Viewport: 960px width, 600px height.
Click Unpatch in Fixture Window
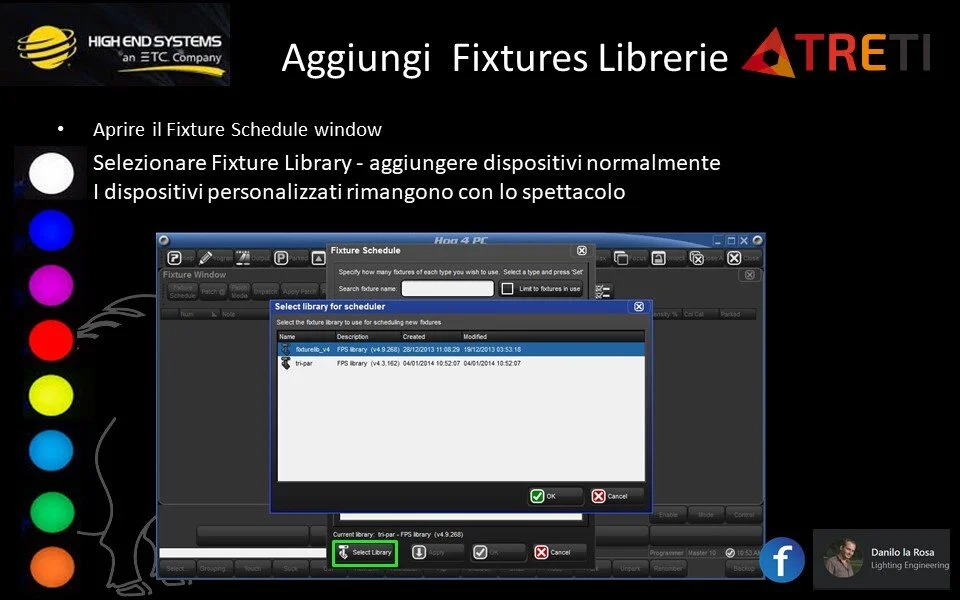coord(266,291)
